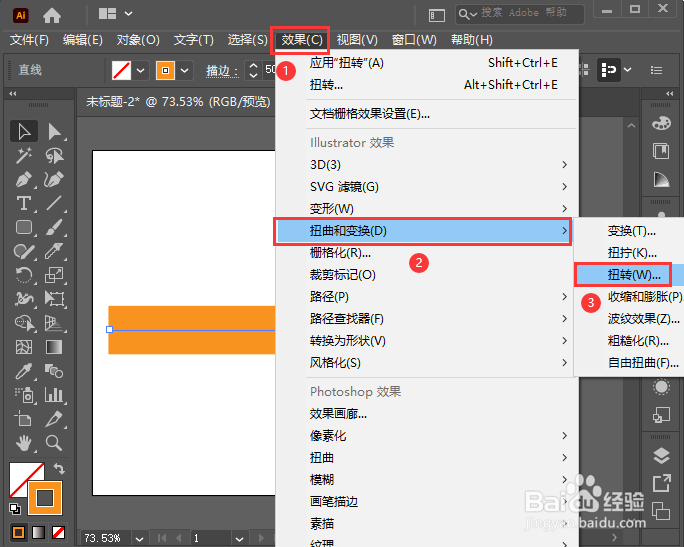Screen dimensions: 684x547
Task: Select the Shape Builder tool
Action: tap(24, 323)
